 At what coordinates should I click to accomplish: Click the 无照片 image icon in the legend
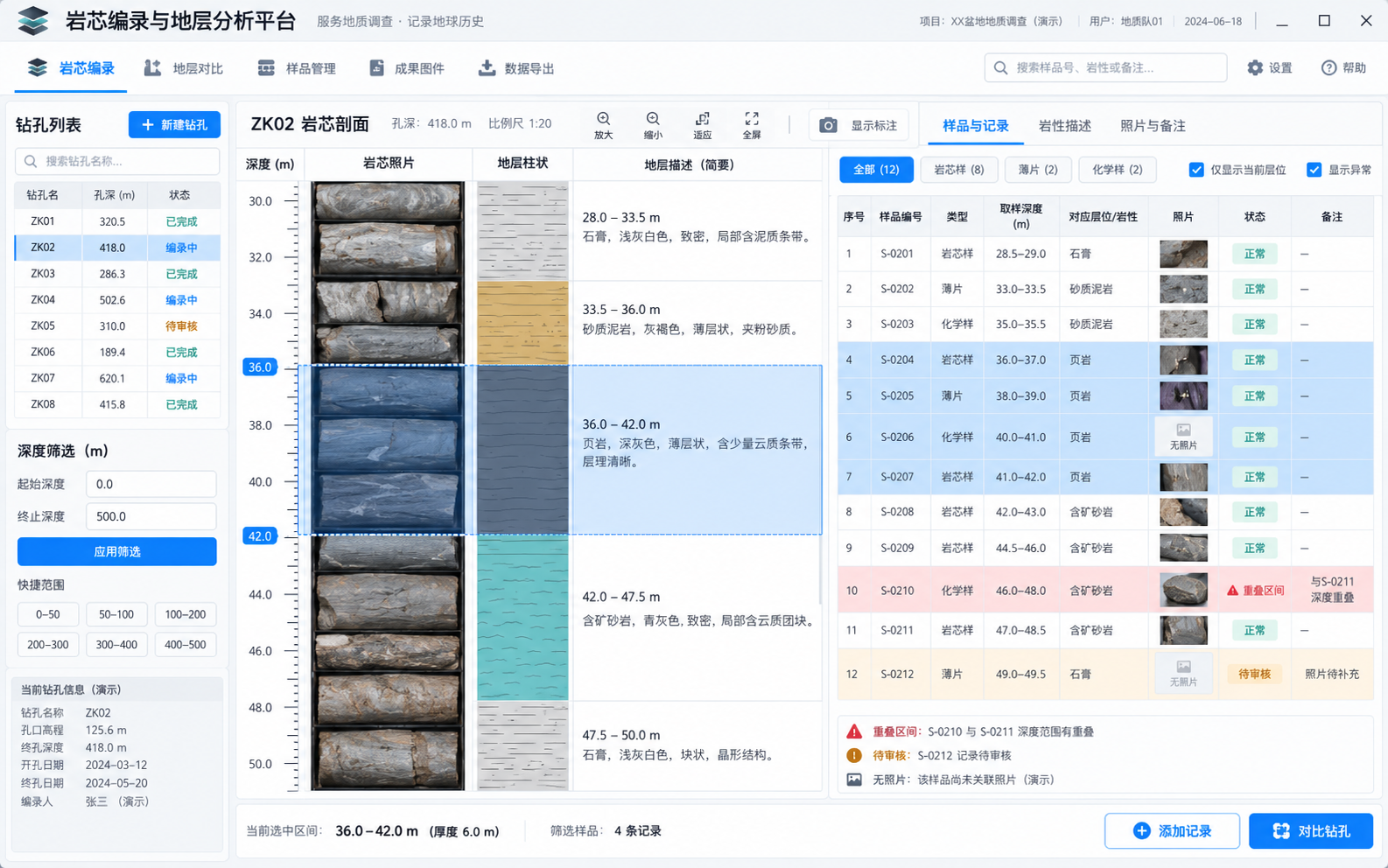point(854,780)
